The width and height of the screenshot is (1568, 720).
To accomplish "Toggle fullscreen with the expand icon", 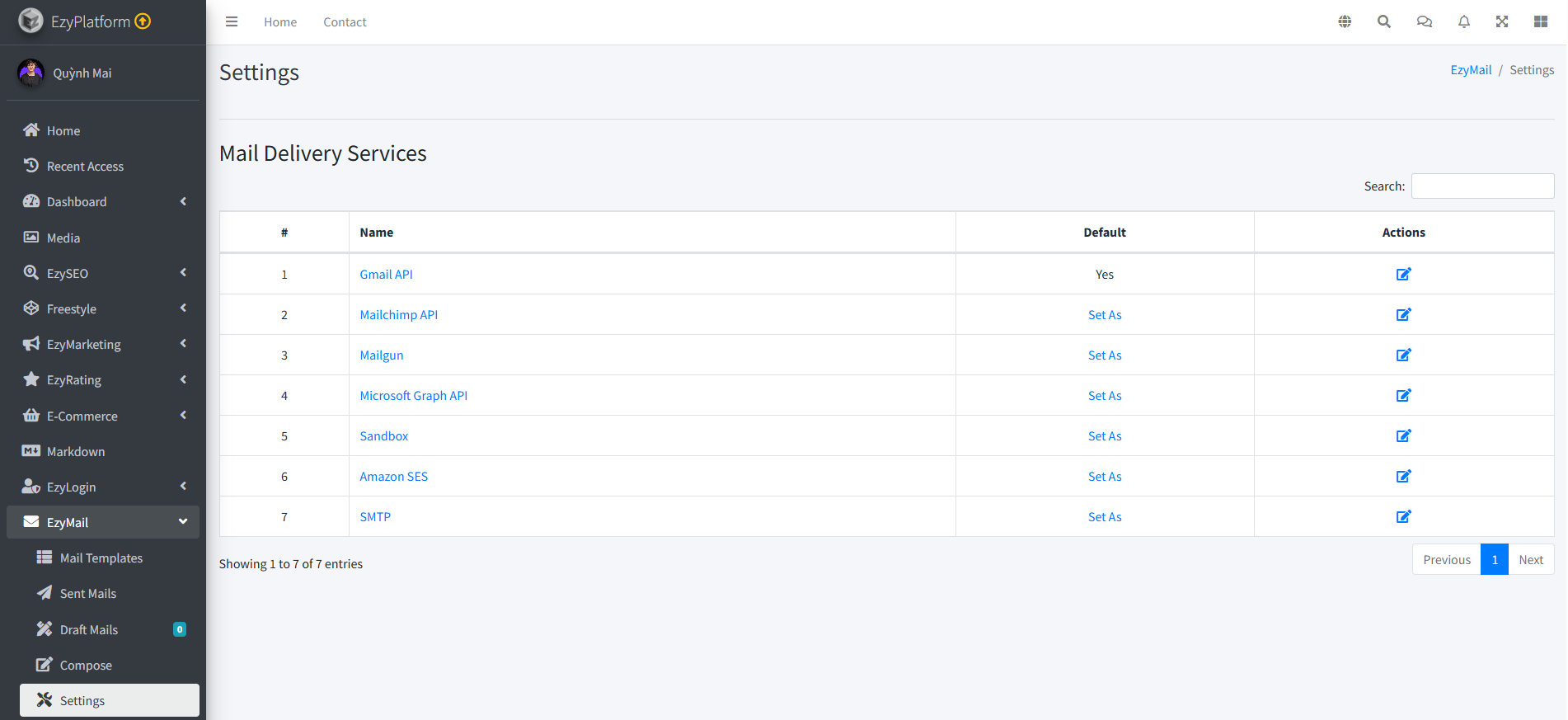I will (x=1502, y=21).
